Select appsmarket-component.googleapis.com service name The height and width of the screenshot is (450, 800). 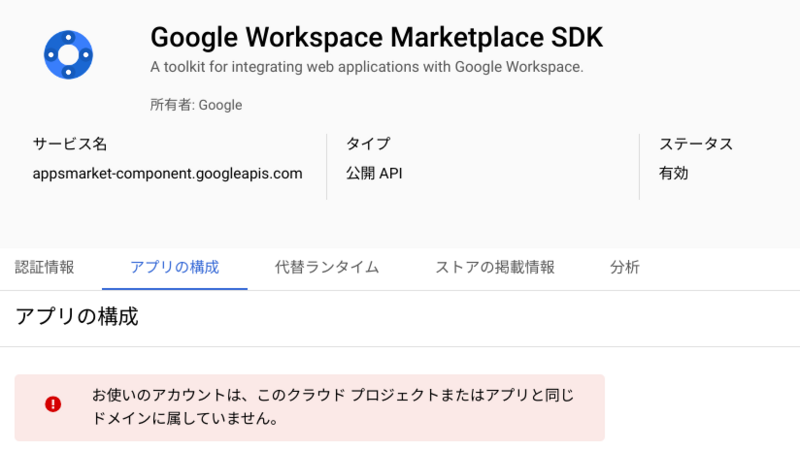click(x=167, y=173)
